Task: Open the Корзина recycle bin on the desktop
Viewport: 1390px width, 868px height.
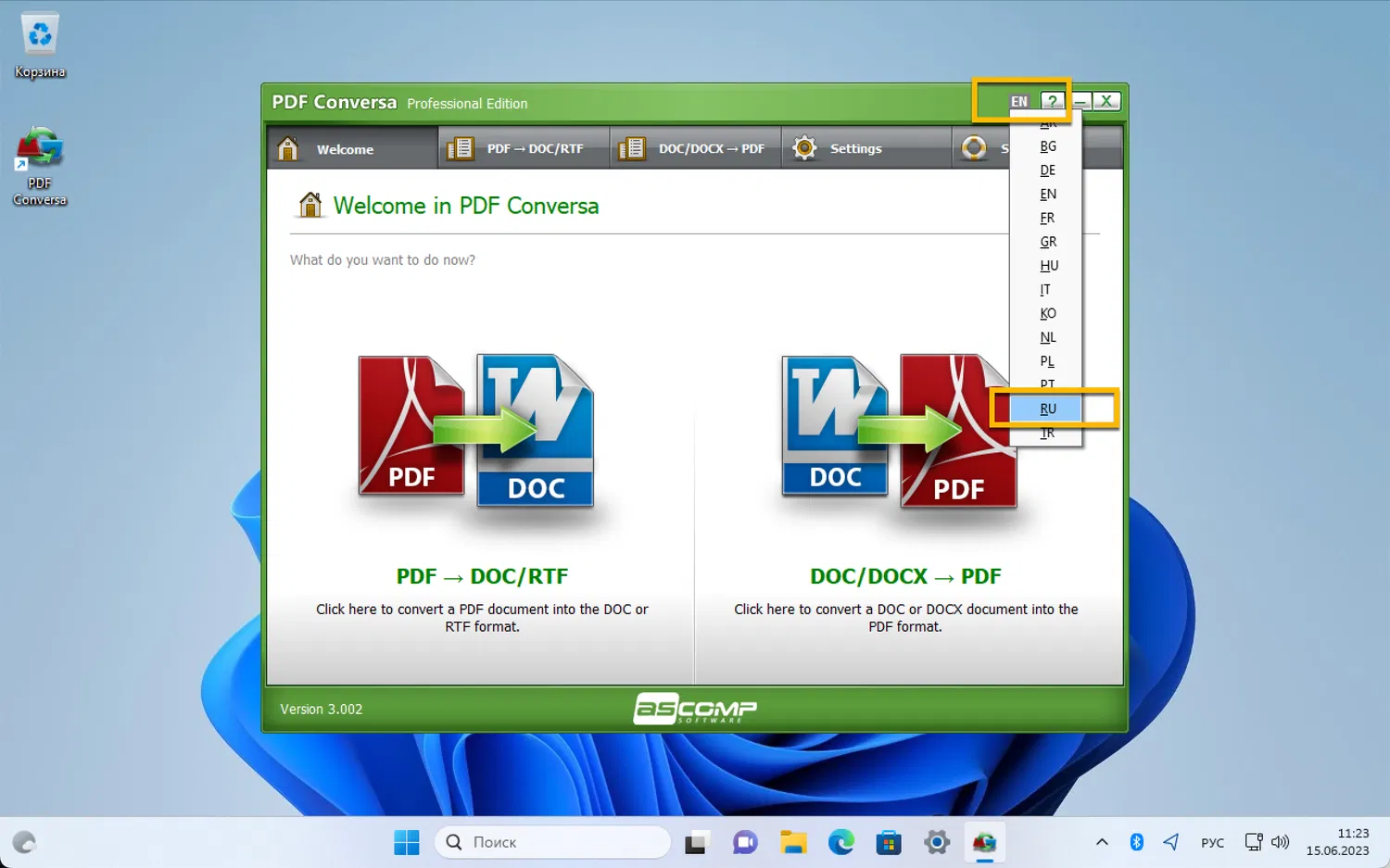Action: pyautogui.click(x=39, y=32)
